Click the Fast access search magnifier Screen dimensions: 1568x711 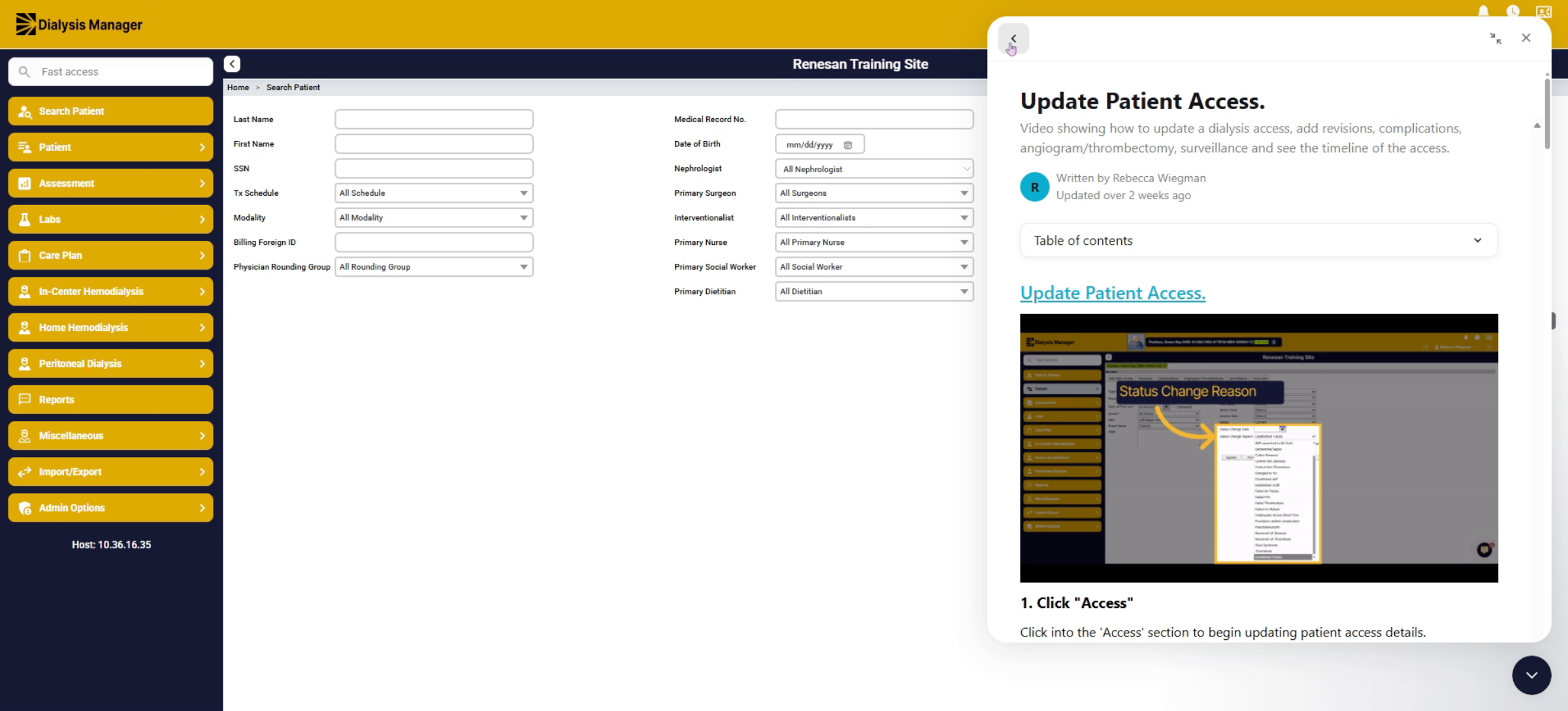(x=24, y=72)
